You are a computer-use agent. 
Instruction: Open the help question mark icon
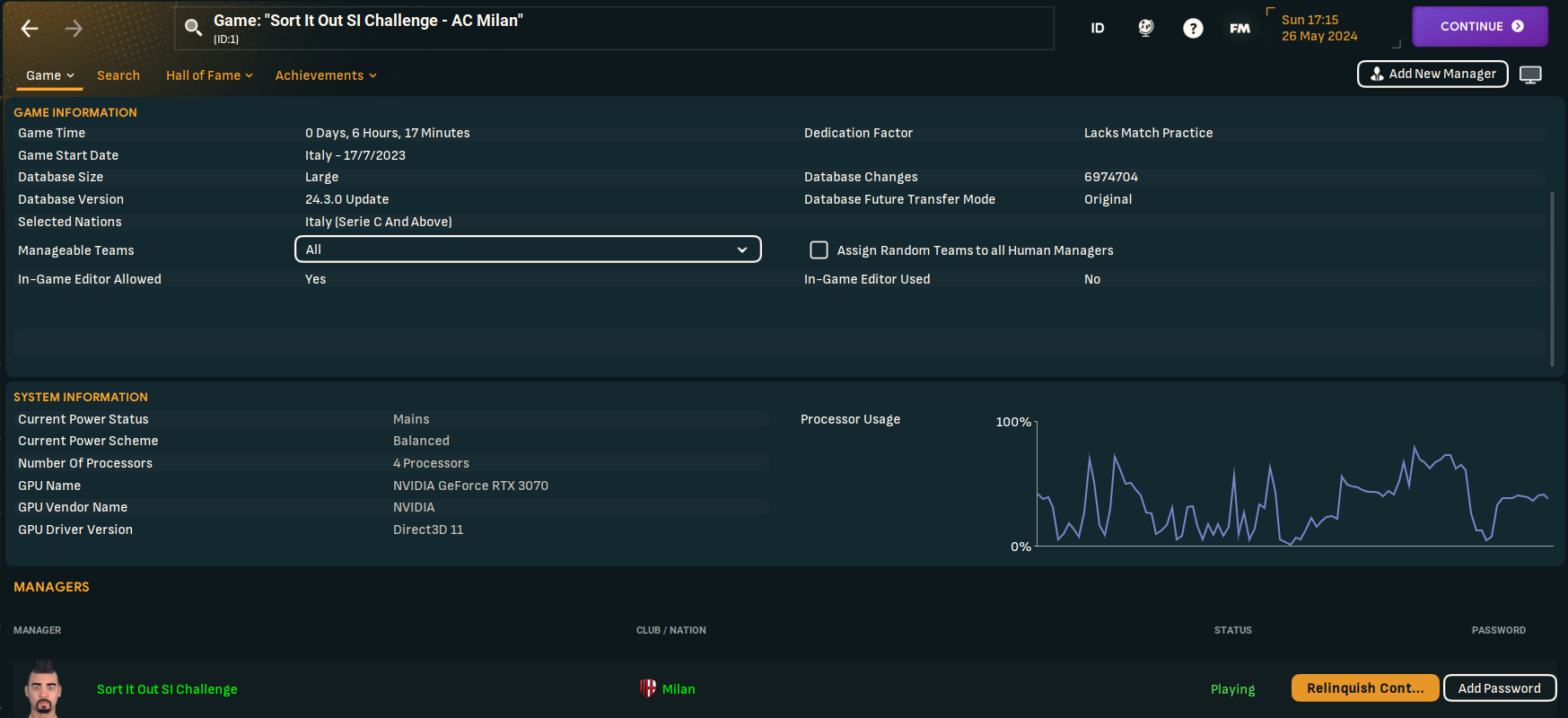(1193, 28)
